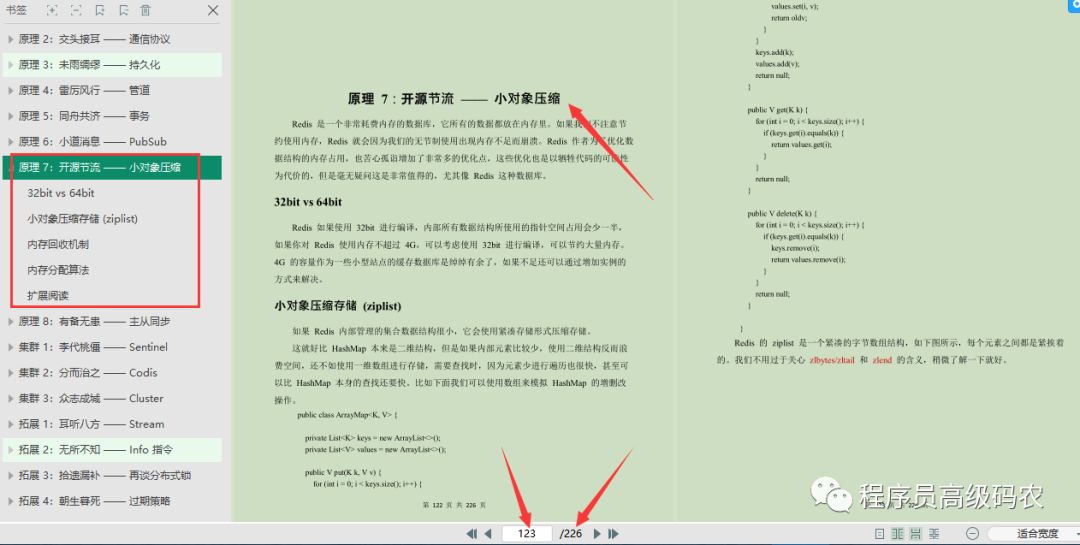This screenshot has height=545, width=1080.
Task: Expand the 集群 2: 分而治之 bookmark
Action: point(10,373)
